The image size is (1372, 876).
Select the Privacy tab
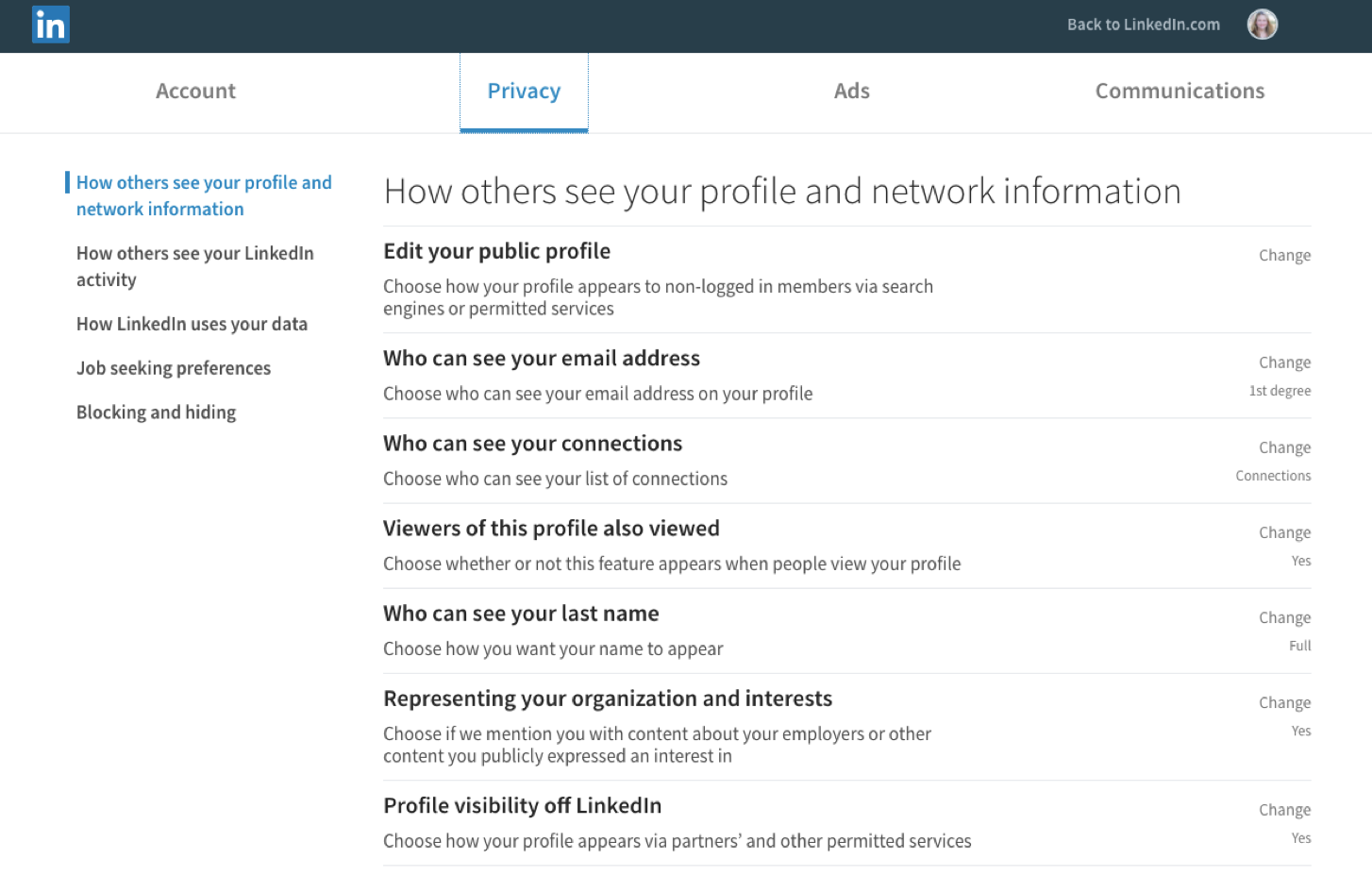(524, 92)
